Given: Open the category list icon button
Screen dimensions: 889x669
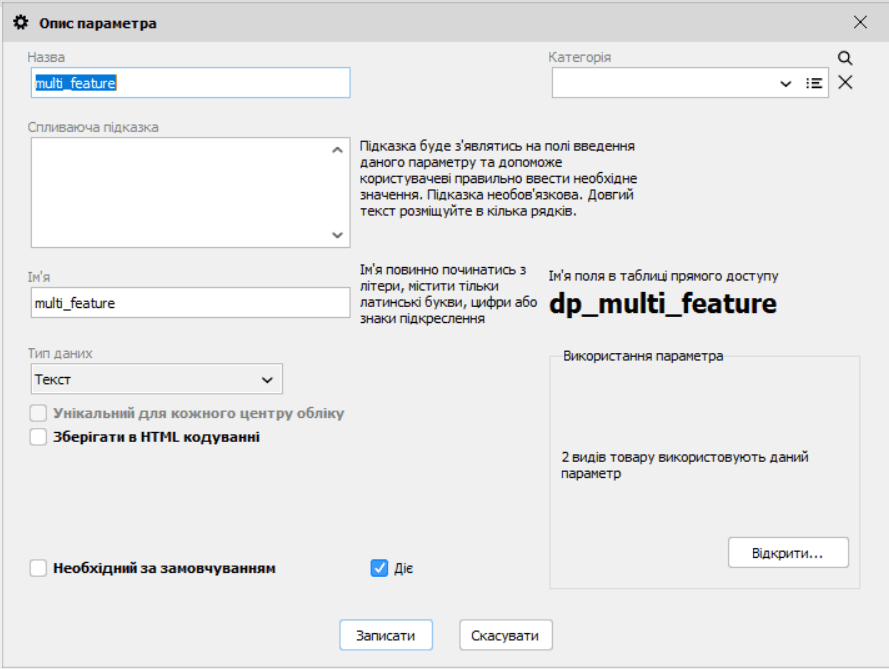Looking at the screenshot, I should pos(814,83).
